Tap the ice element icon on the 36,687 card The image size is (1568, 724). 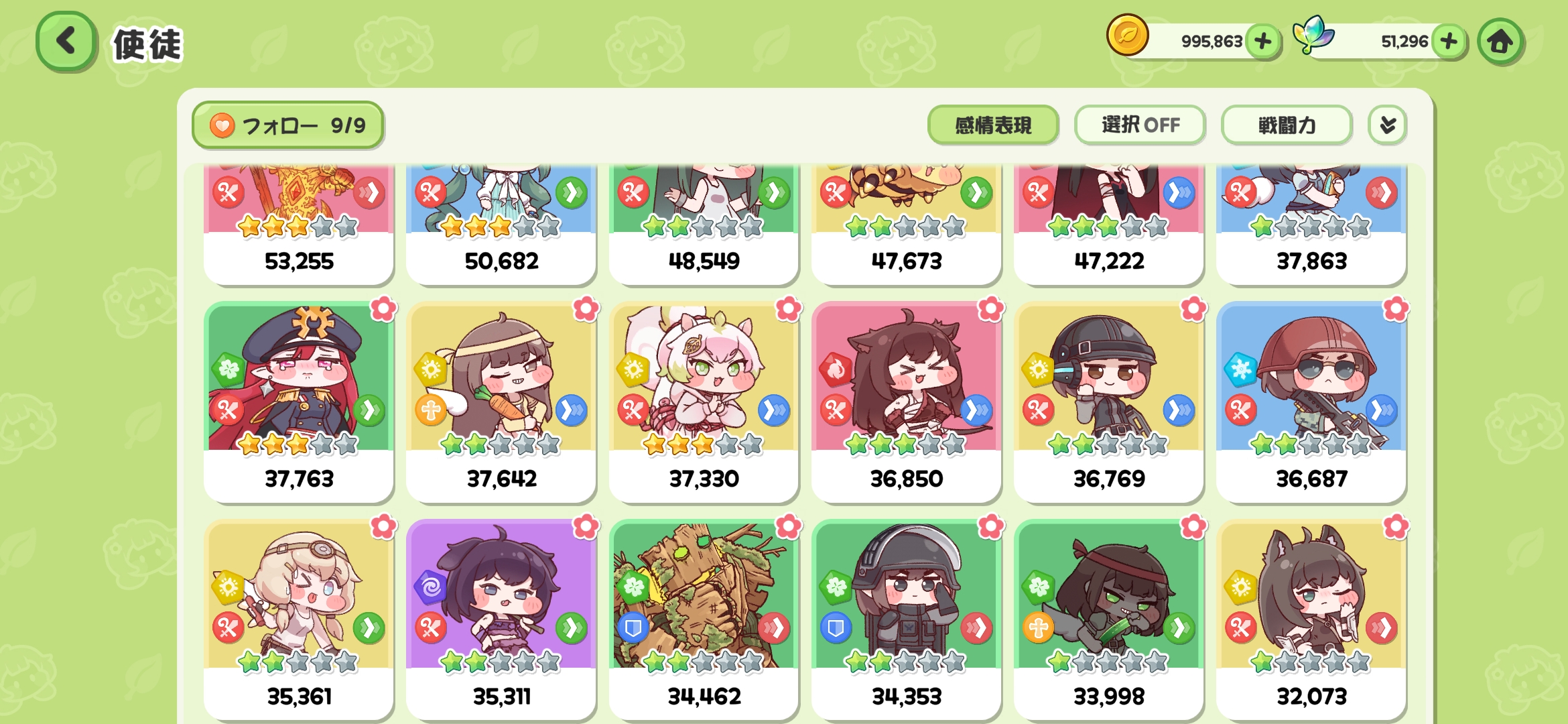click(x=1240, y=369)
